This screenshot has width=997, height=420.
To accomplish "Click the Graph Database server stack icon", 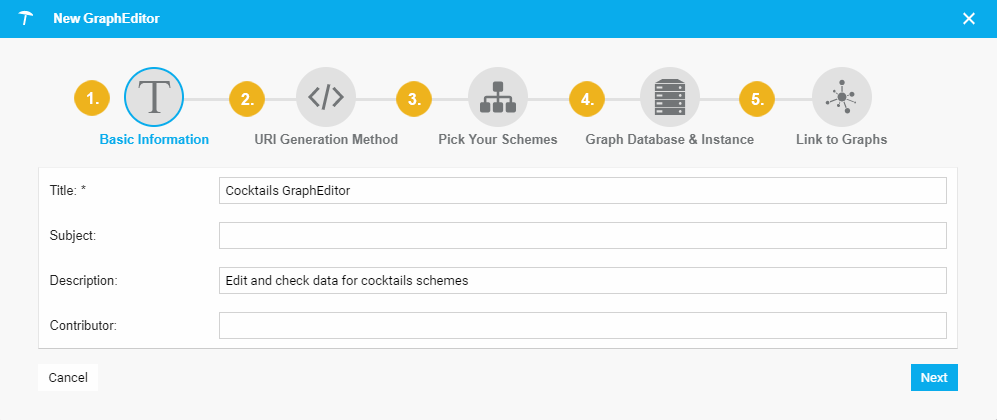I will (669, 97).
